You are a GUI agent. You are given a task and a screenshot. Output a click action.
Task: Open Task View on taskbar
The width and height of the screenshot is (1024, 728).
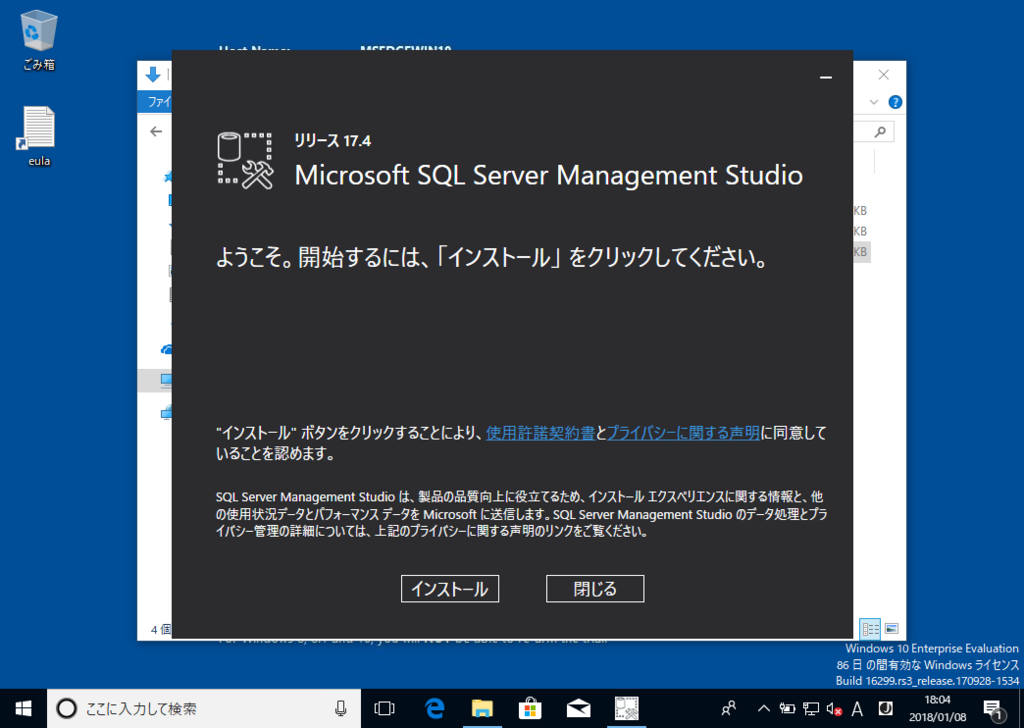(384, 708)
